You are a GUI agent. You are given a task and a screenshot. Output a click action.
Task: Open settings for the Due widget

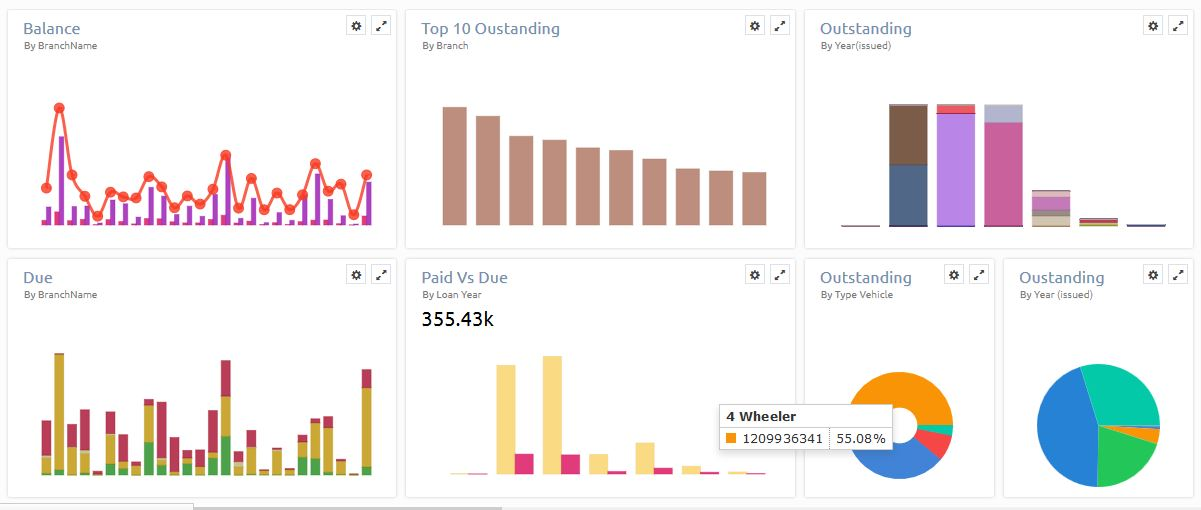356,274
